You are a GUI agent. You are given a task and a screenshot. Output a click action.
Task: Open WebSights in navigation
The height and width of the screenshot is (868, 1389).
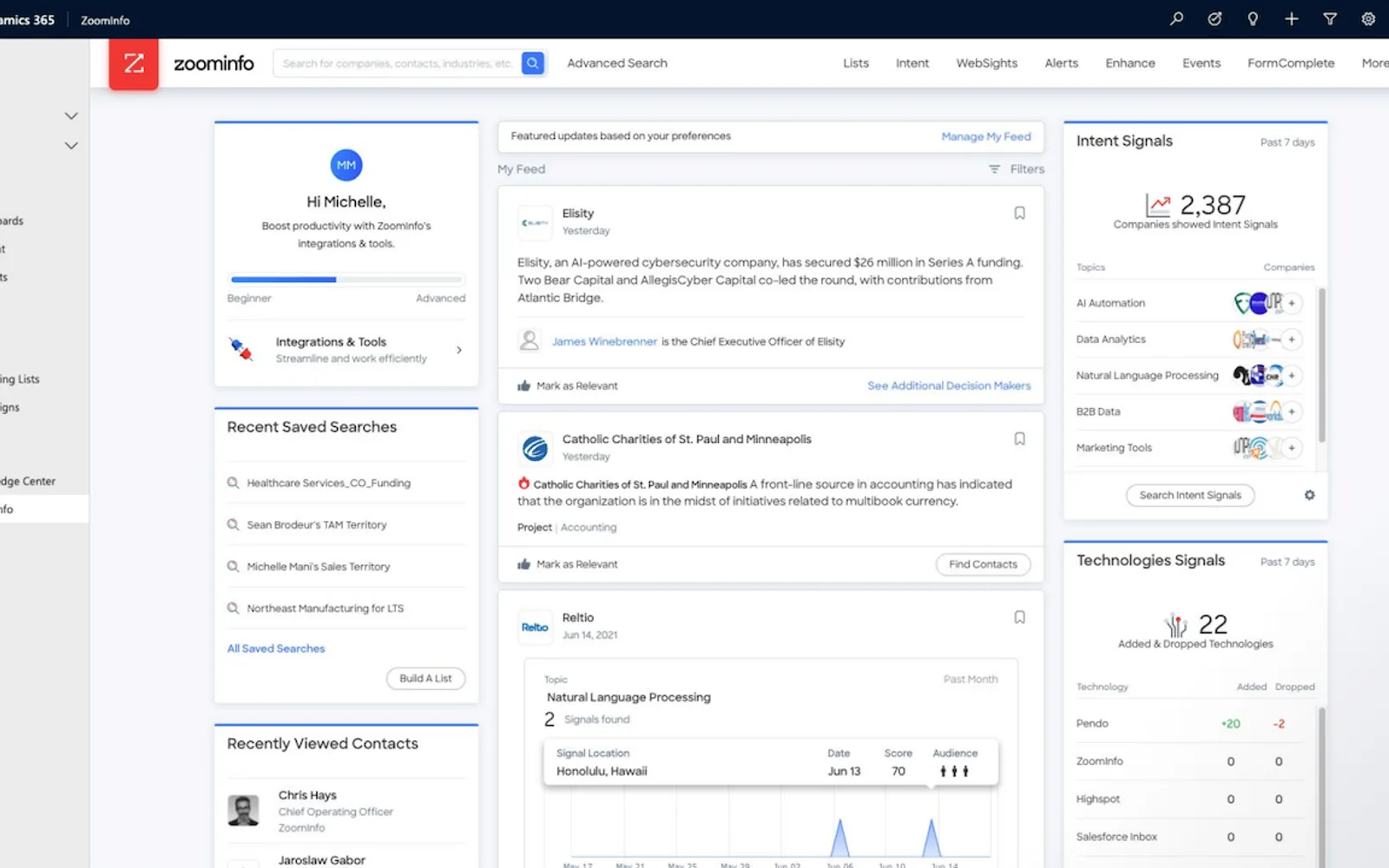click(987, 63)
